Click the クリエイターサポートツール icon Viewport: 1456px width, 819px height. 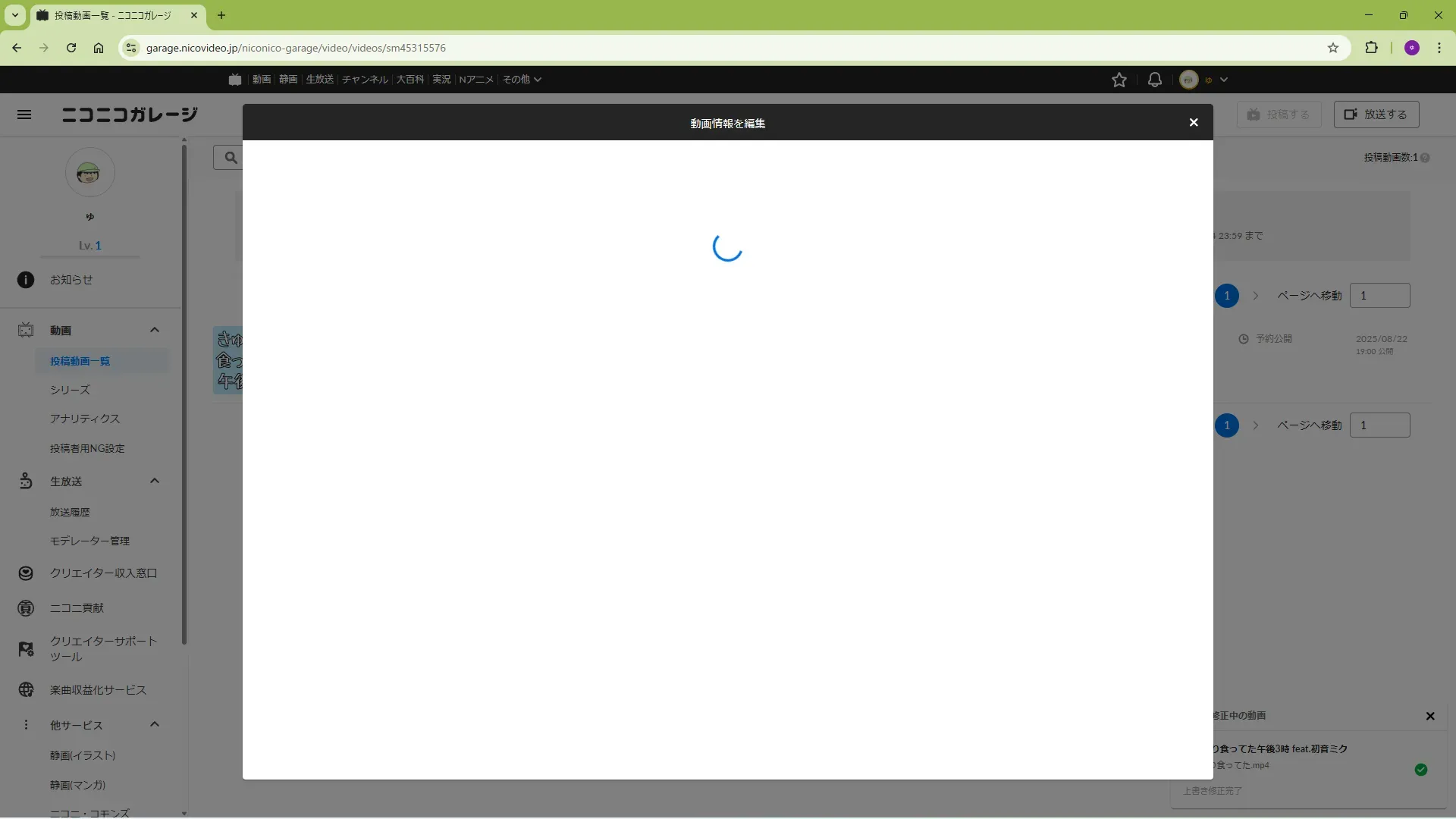click(26, 649)
